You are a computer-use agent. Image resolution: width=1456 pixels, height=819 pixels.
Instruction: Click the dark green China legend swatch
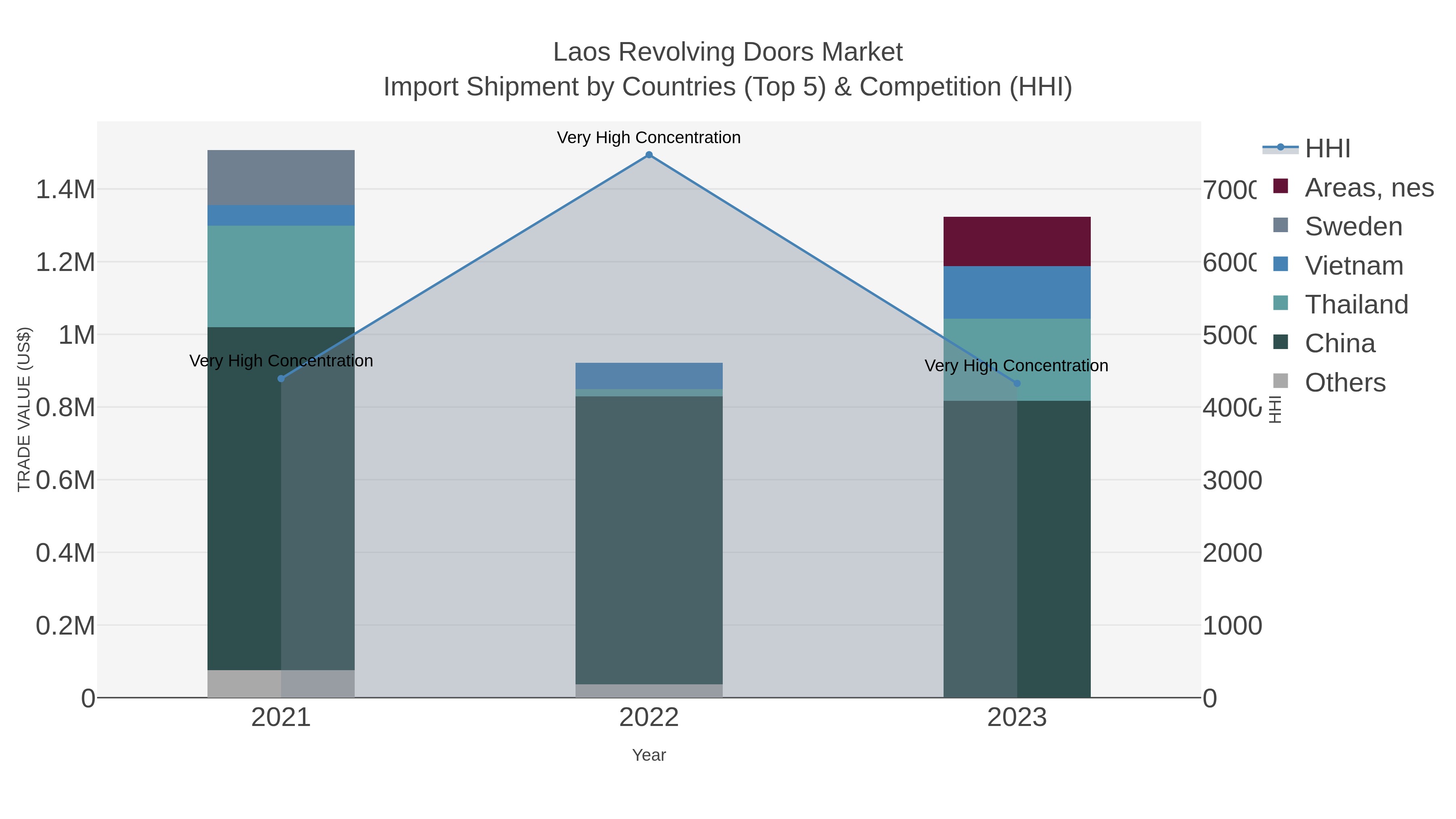(x=1281, y=342)
